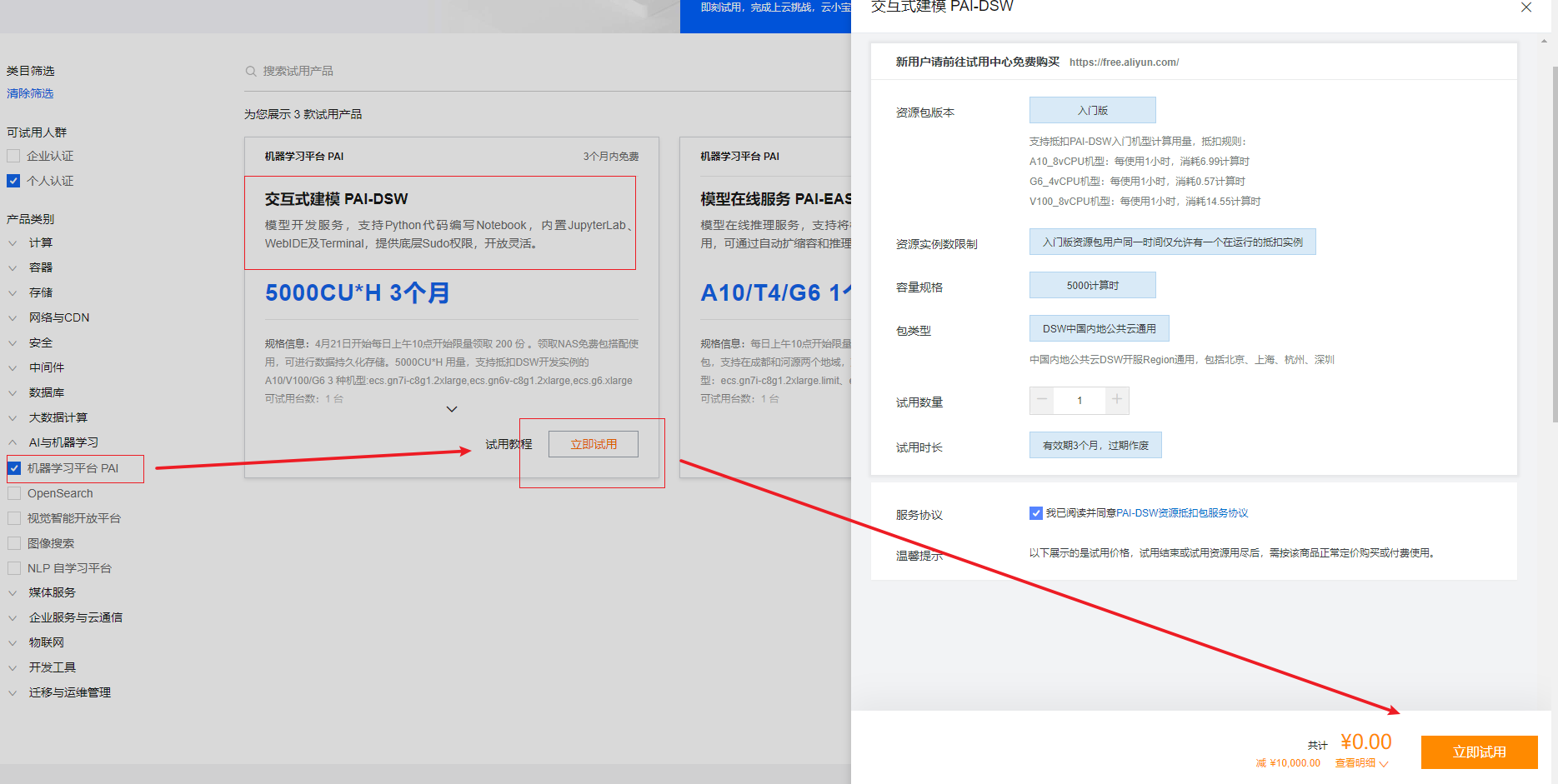Image resolution: width=1558 pixels, height=784 pixels.
Task: Expand PAI-DSW card spec details chevron
Action: 452,409
